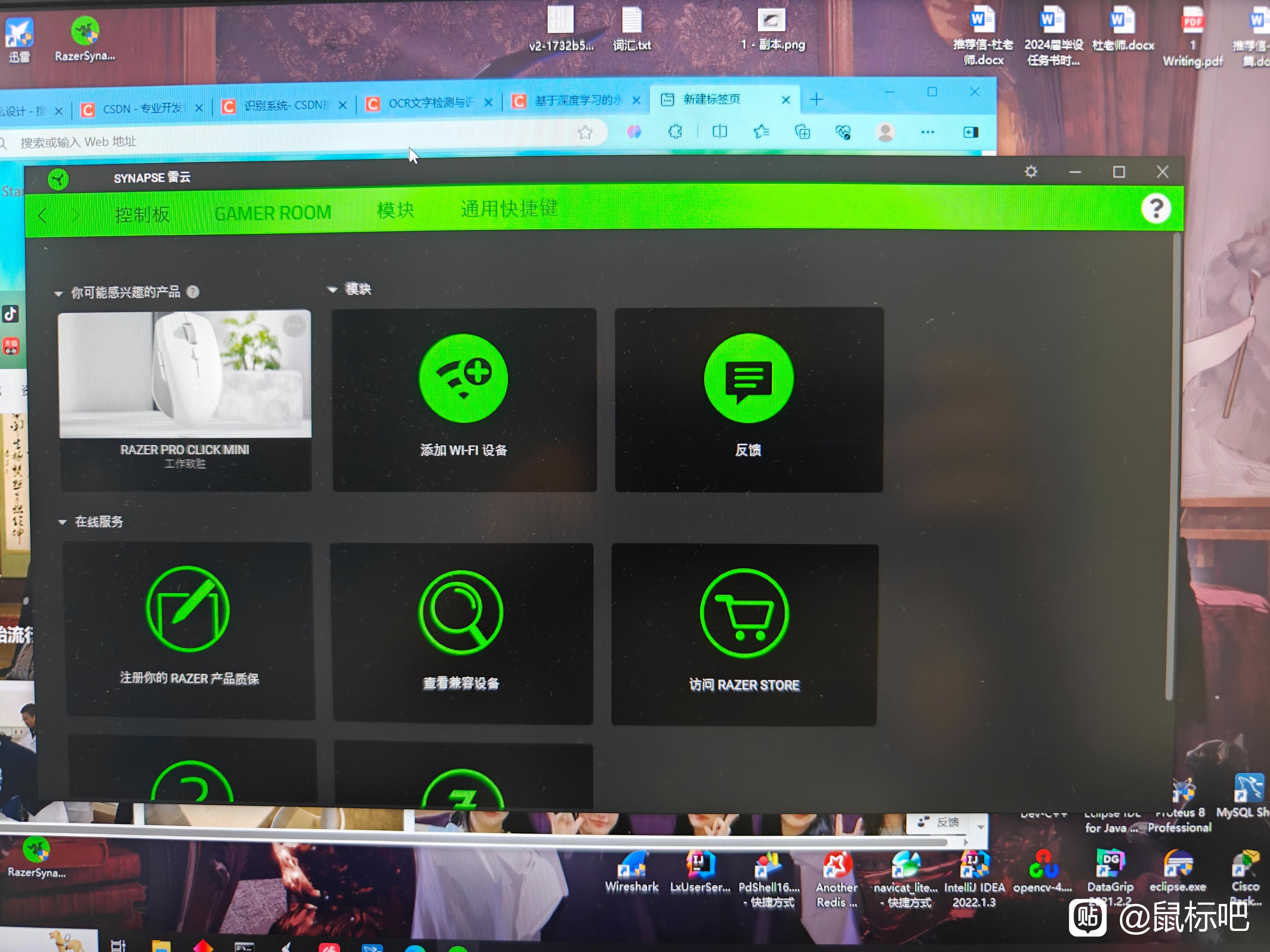Collapse the 在线服务 section

click(x=62, y=522)
